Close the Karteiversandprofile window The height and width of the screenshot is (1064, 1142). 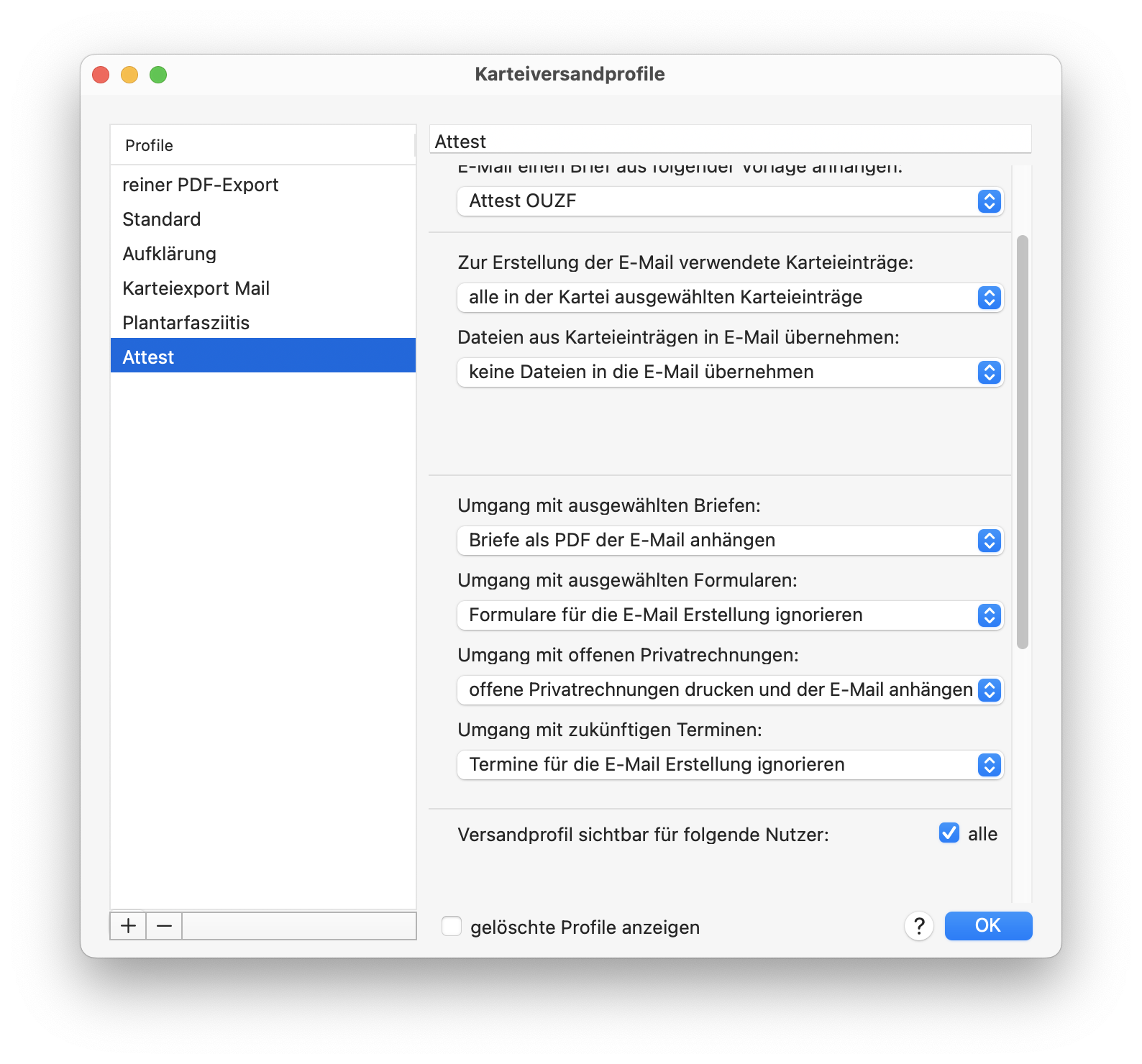pos(101,75)
